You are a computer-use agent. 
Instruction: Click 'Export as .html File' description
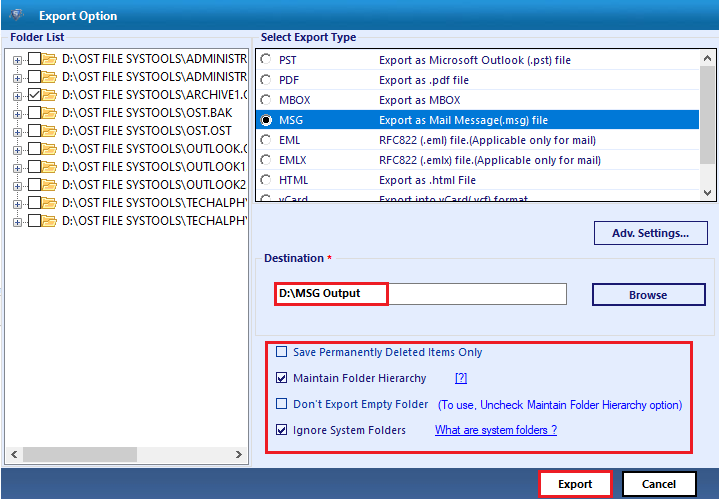[x=427, y=180]
